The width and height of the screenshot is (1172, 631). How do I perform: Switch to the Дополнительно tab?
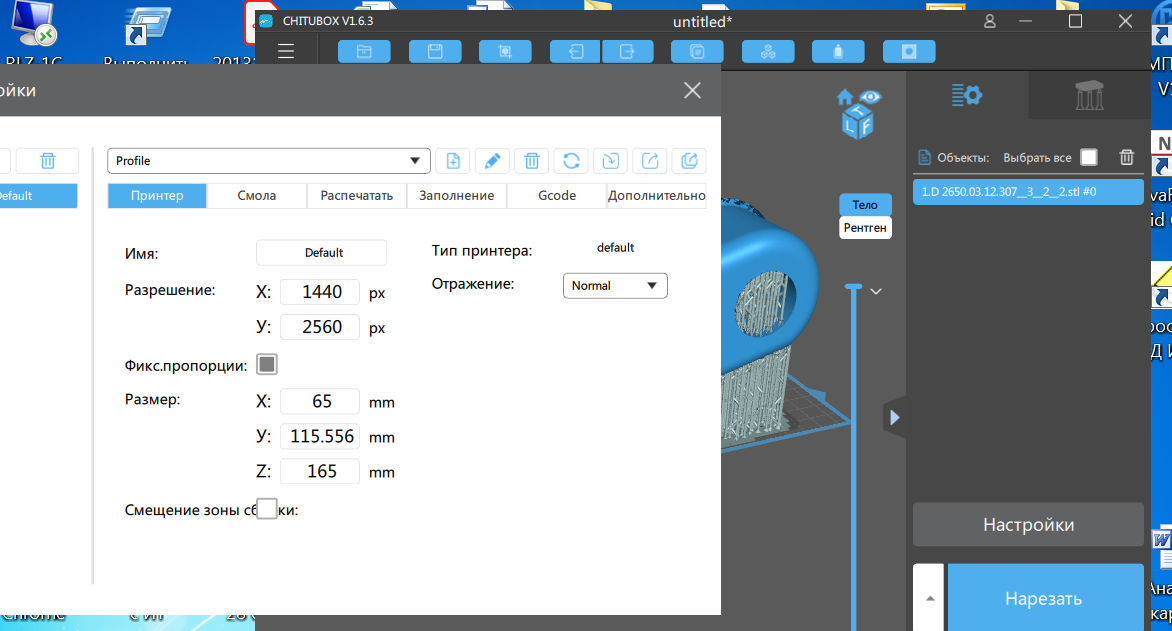coord(656,195)
